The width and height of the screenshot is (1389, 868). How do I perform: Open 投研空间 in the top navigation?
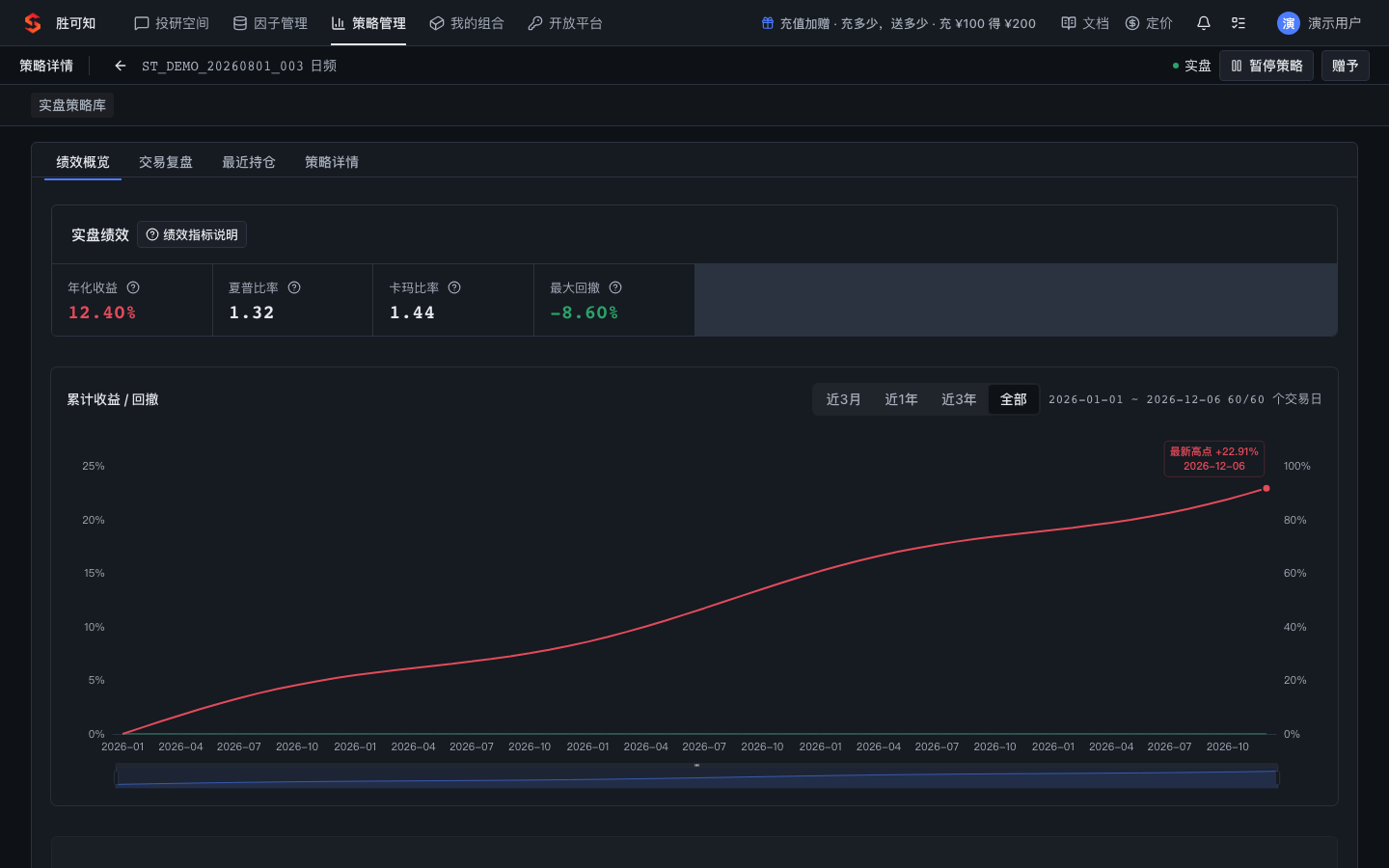(x=172, y=23)
